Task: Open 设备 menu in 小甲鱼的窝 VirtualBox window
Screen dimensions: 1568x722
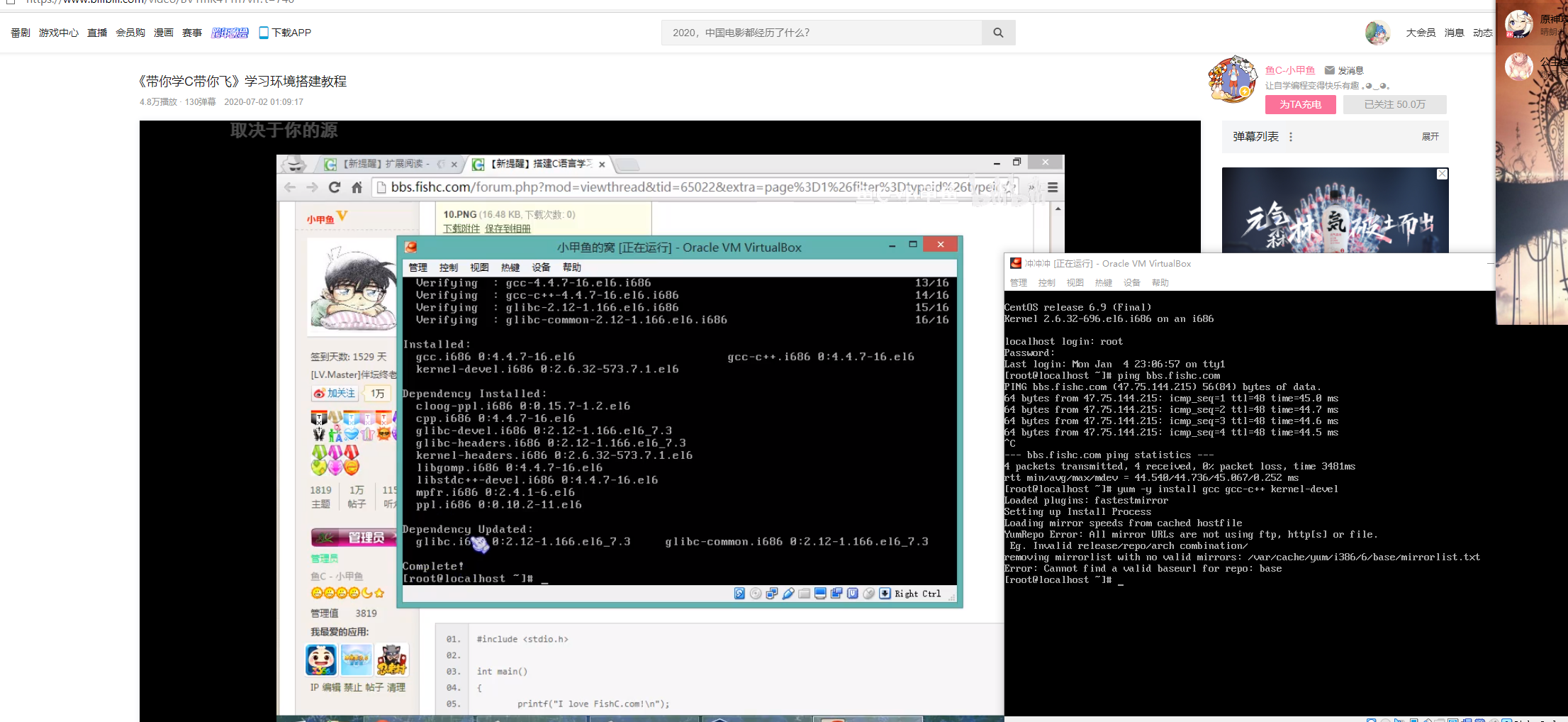Action: coord(542,267)
